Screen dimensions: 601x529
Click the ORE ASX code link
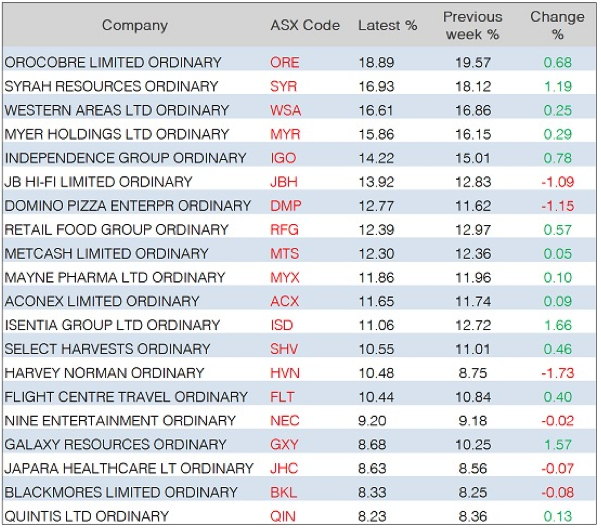[x=284, y=62]
